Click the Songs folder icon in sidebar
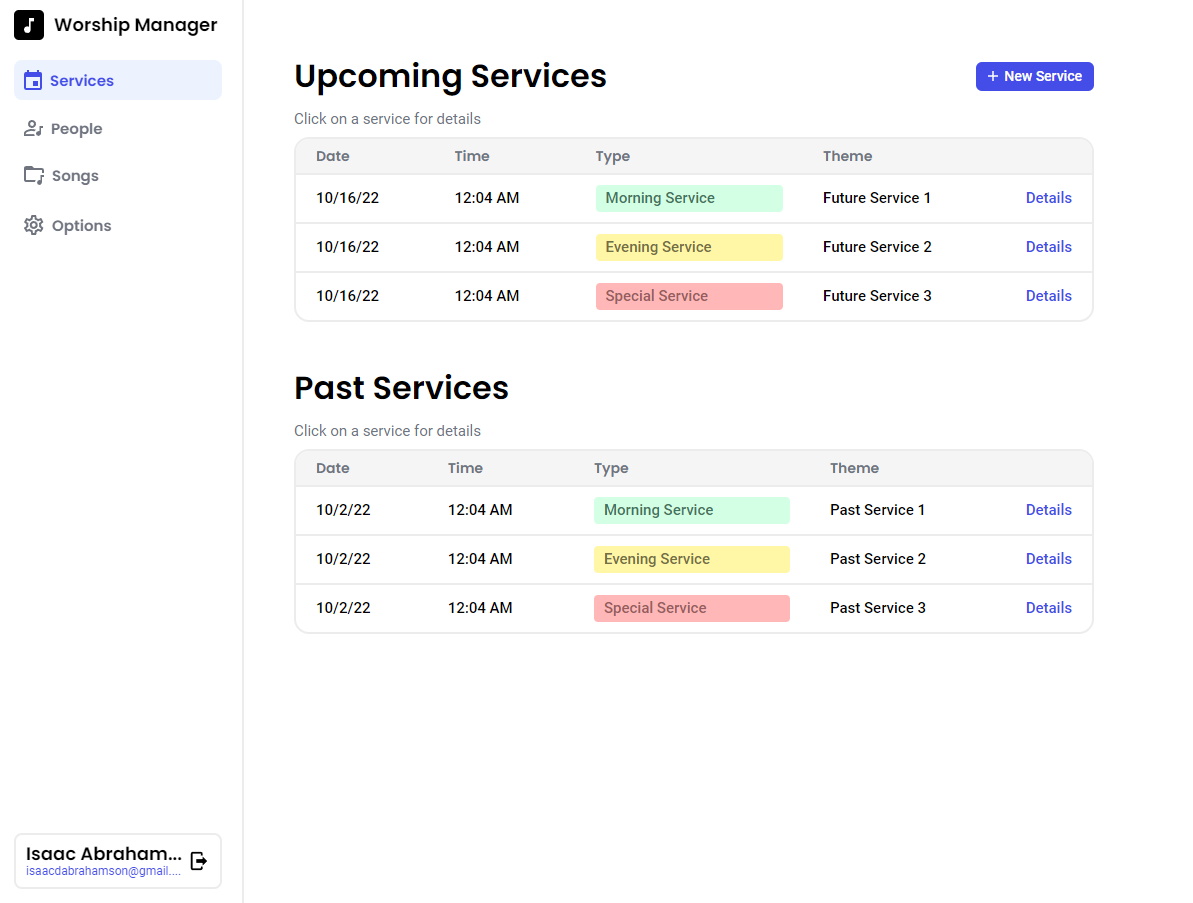1193x903 pixels. pos(34,176)
